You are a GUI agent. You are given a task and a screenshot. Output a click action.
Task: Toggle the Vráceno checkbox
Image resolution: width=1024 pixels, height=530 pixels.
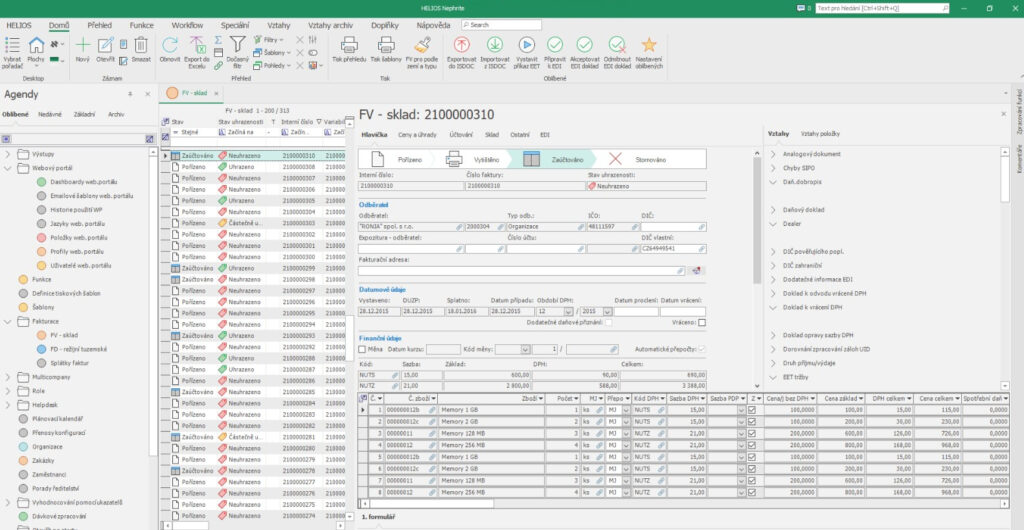[702, 322]
